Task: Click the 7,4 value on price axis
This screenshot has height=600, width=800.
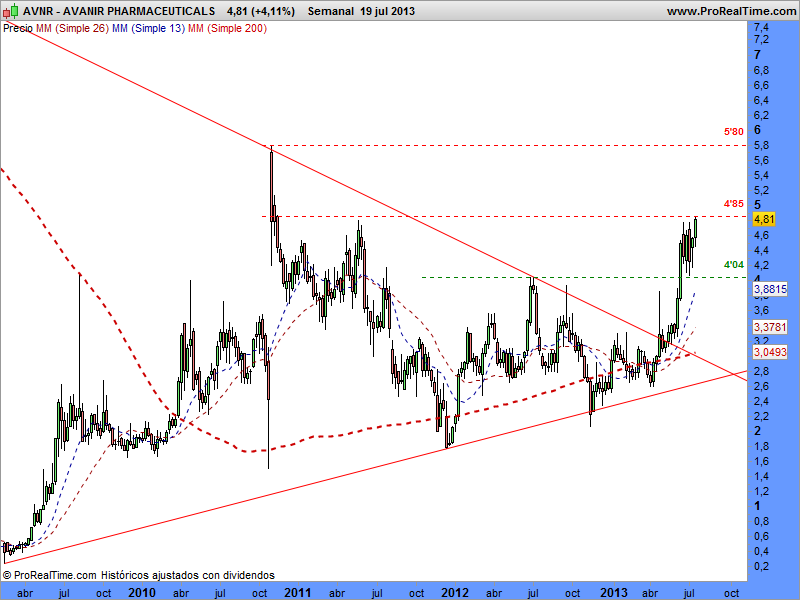Action: point(761,27)
